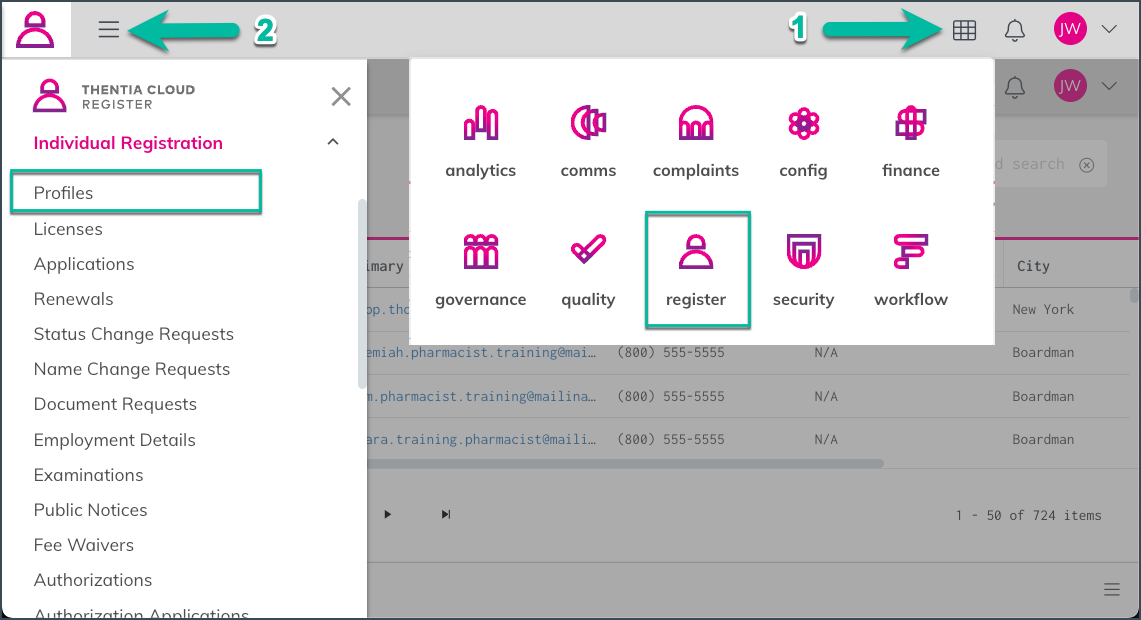Open the comms app

pos(588,143)
